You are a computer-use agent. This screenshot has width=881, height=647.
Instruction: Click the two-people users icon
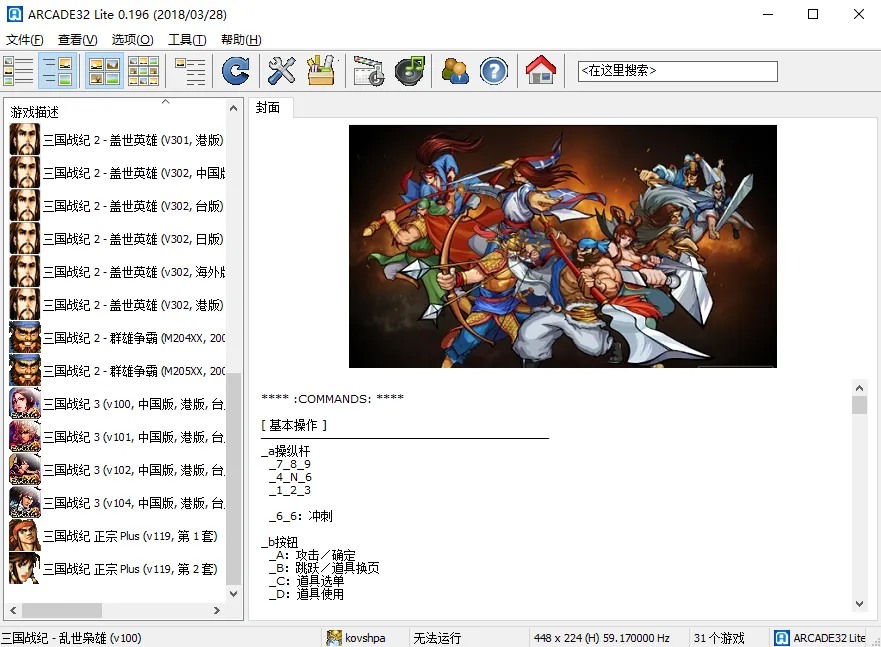pyautogui.click(x=455, y=71)
